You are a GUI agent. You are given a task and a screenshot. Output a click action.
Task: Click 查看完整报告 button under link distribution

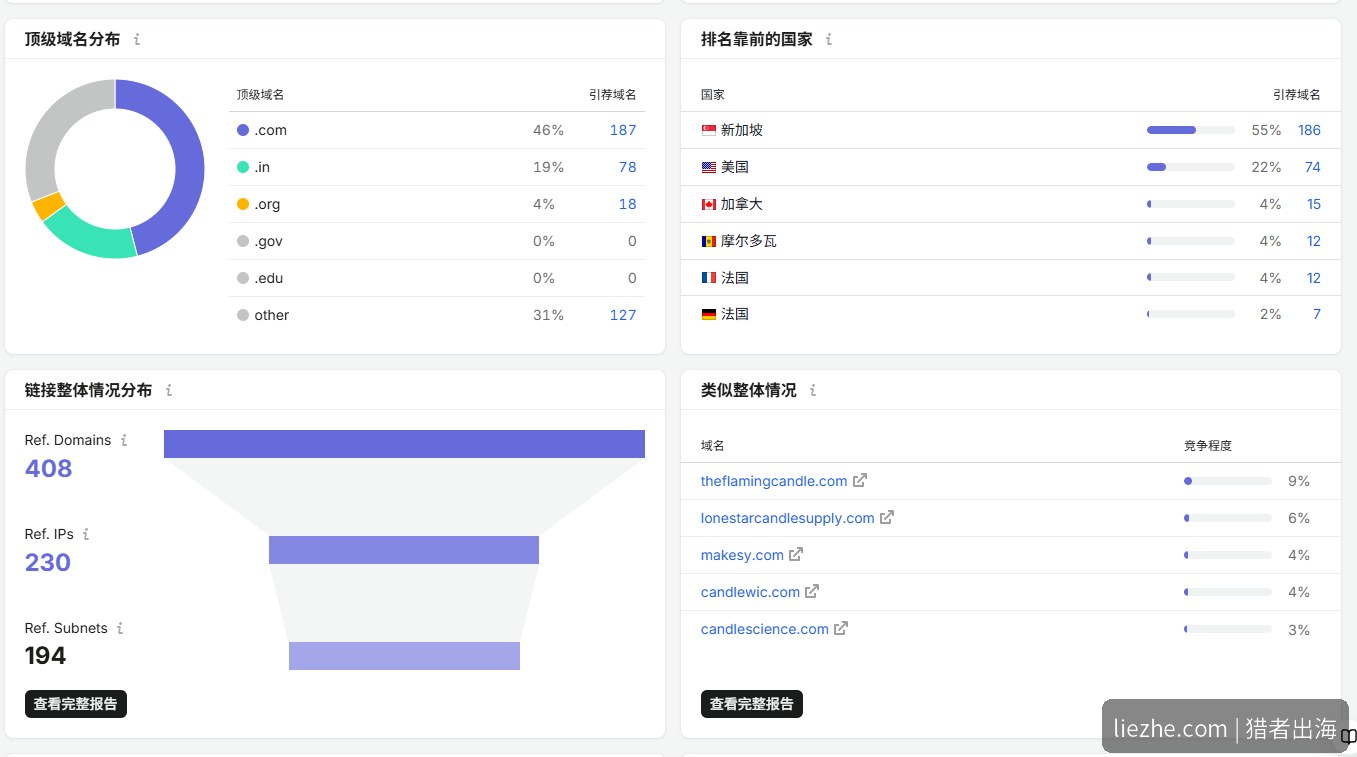coord(76,704)
